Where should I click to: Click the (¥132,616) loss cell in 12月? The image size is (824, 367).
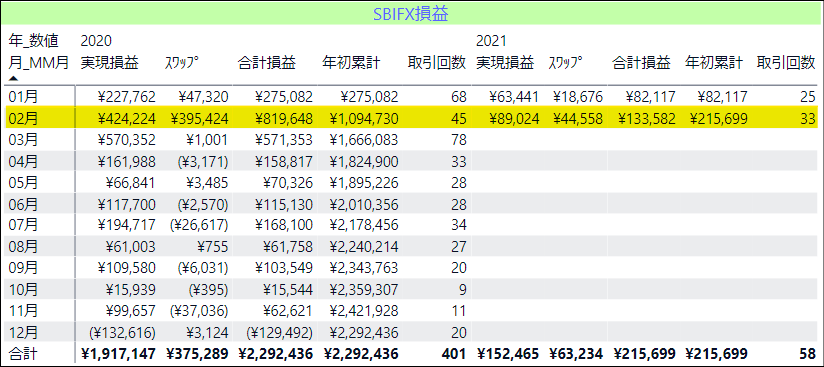click(122, 333)
